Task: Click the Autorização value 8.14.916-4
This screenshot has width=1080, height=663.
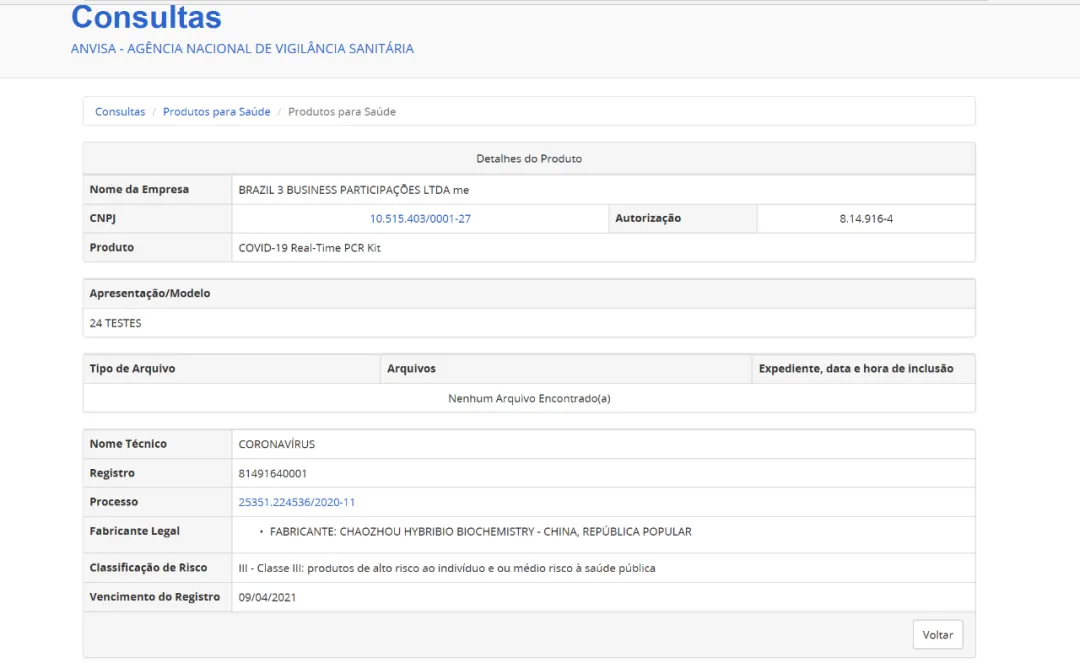Action: (865, 219)
